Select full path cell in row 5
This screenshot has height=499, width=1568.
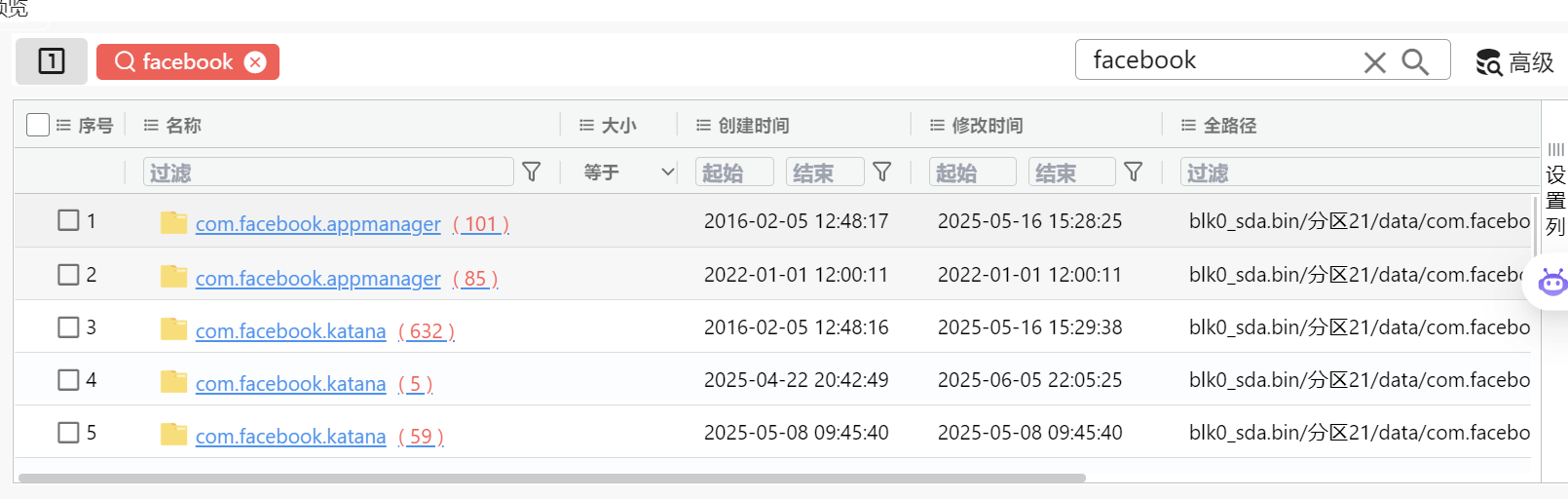point(1360,433)
